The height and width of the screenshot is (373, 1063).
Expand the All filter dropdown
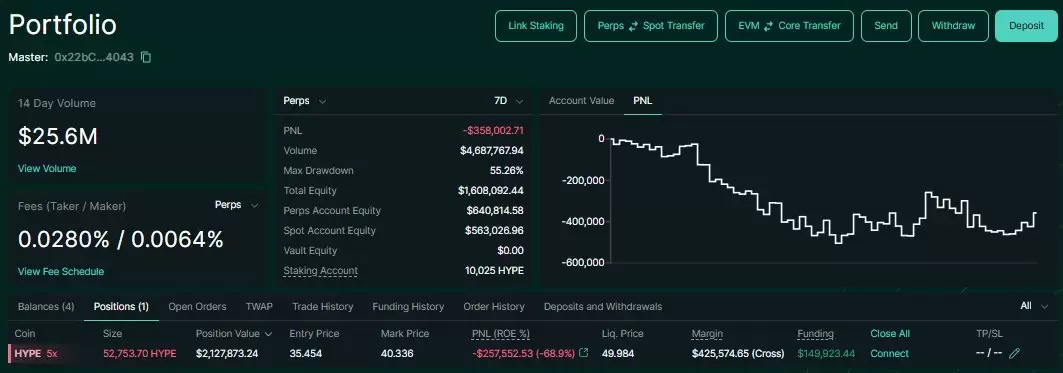pos(1034,306)
